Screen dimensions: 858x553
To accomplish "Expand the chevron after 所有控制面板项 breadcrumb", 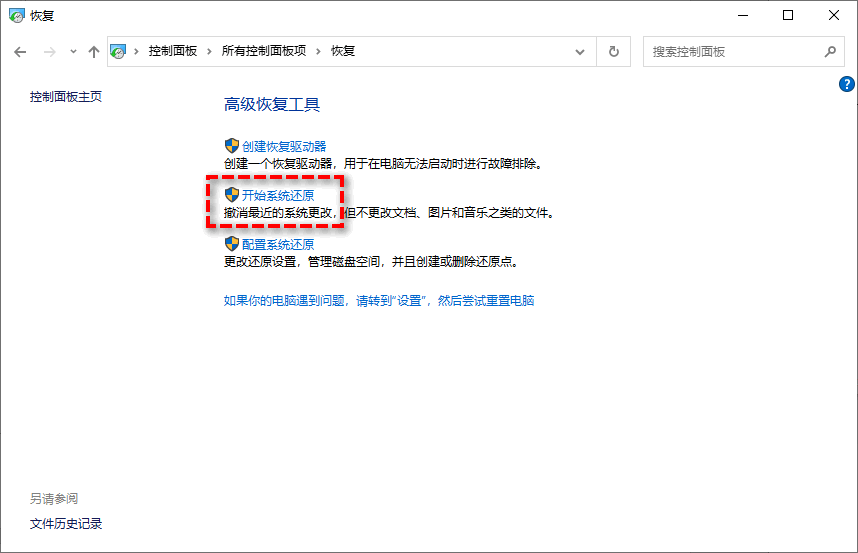I will pos(320,51).
